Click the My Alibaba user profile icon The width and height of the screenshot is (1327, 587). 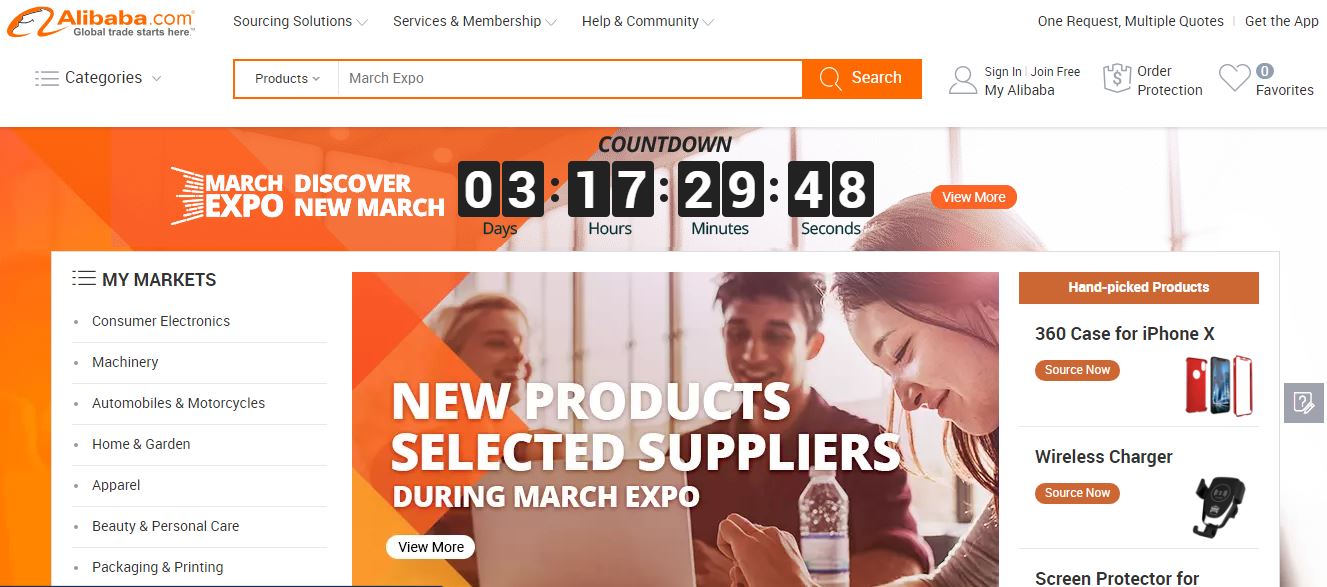pos(962,80)
